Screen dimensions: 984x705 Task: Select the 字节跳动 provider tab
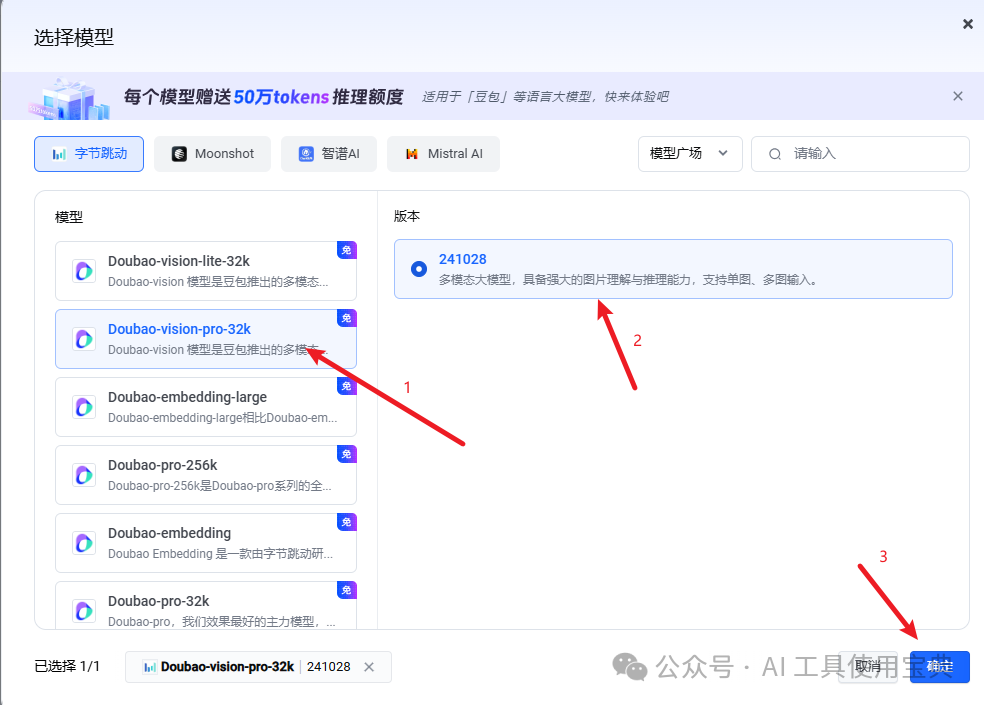[x=88, y=154]
